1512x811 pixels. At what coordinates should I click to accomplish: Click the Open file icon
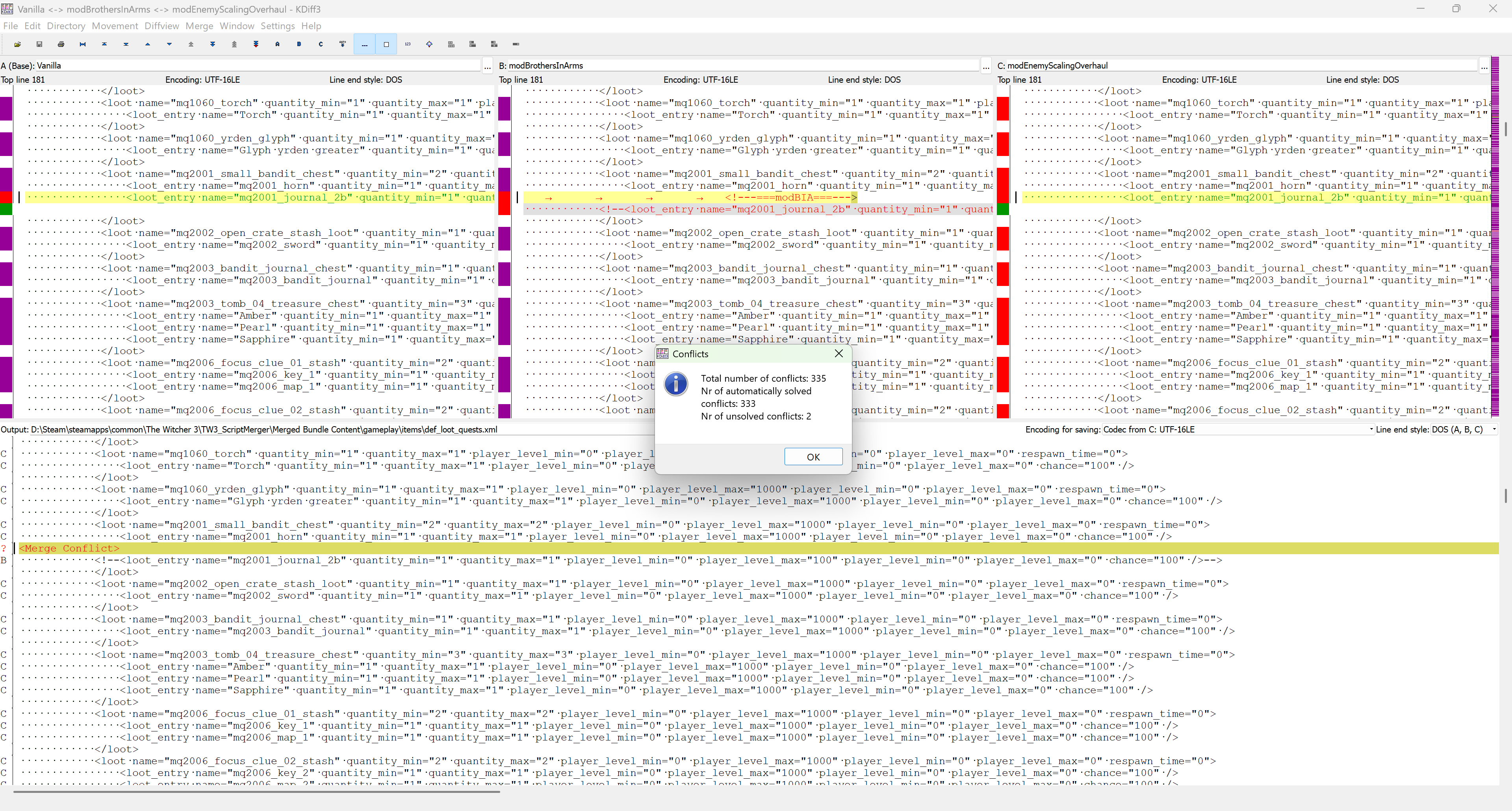tap(18, 44)
